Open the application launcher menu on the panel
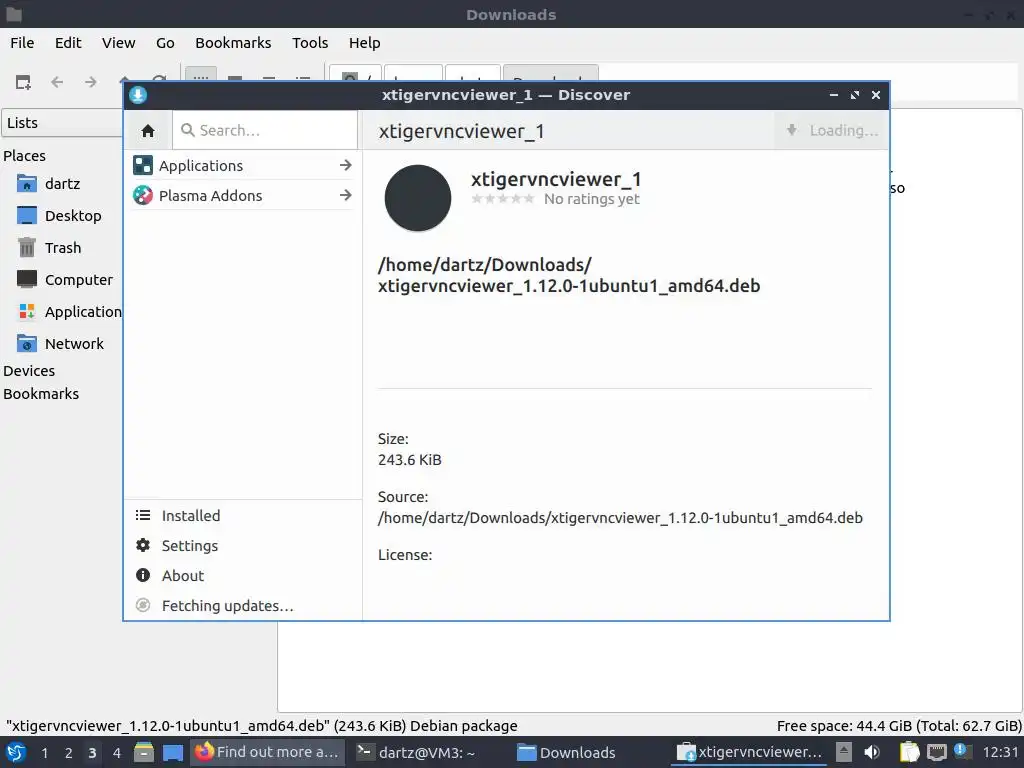 (16, 752)
